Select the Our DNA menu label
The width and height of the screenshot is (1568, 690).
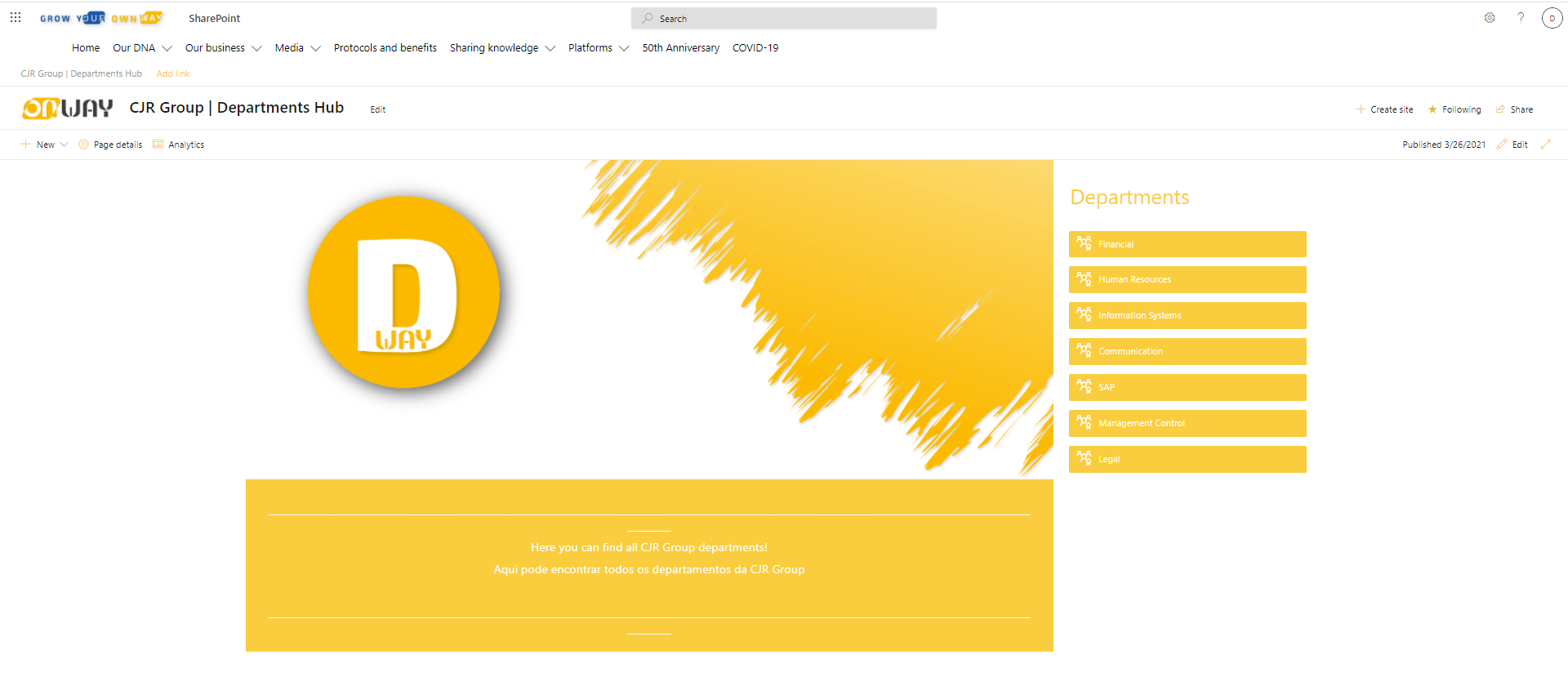134,48
